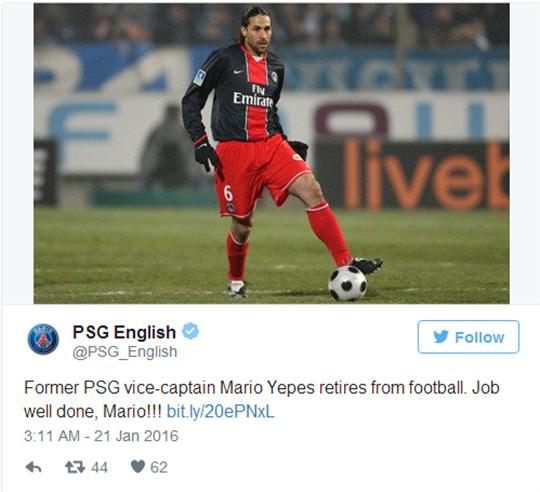Open the PSG English display name
Image resolution: width=540 pixels, height=492 pixels.
click(x=124, y=332)
